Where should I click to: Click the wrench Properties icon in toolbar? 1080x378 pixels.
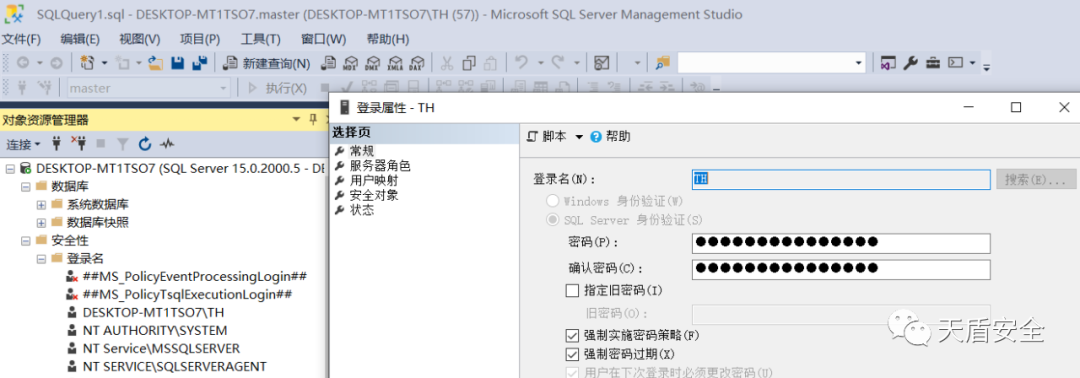point(910,63)
